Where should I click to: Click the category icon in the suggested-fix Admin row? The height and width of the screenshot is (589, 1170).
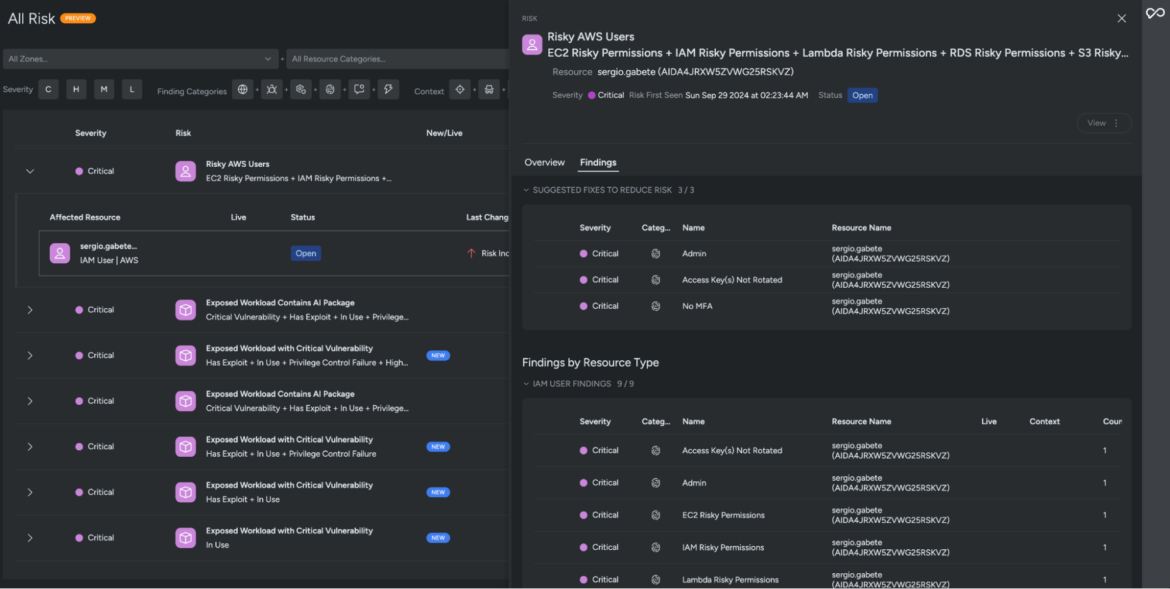pyautogui.click(x=656, y=254)
